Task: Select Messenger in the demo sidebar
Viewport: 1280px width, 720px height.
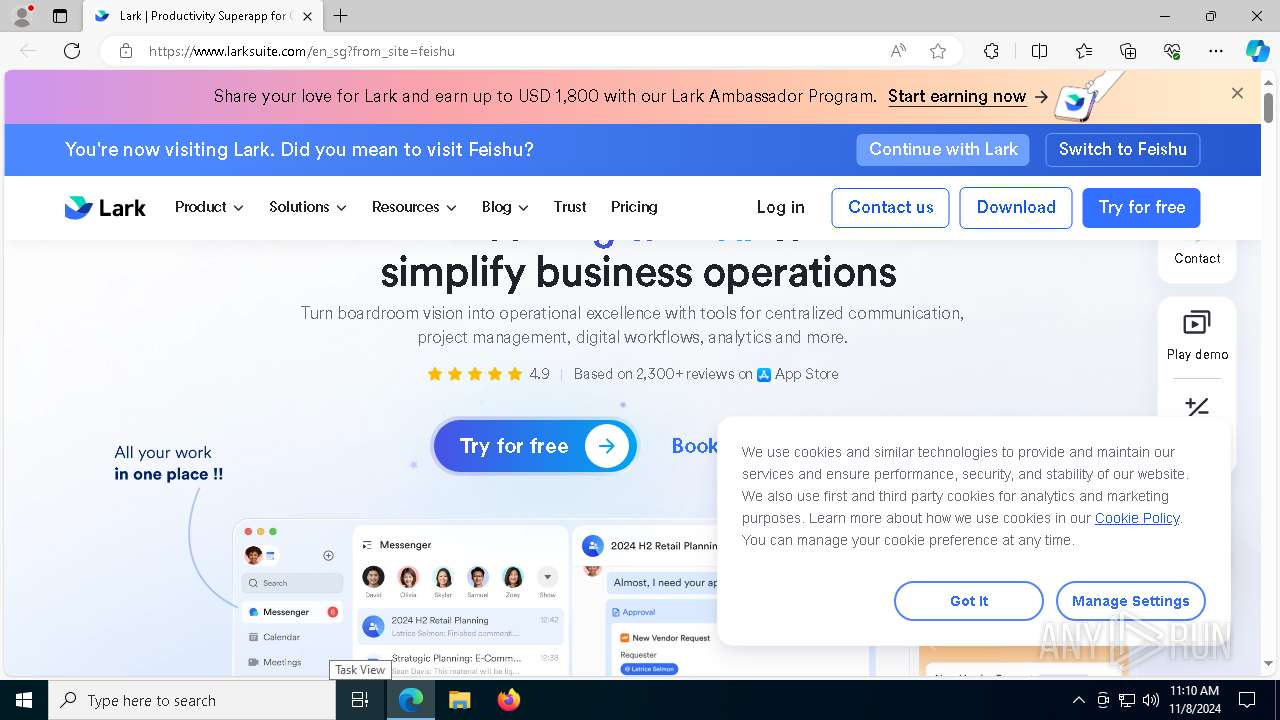Action: [292, 612]
